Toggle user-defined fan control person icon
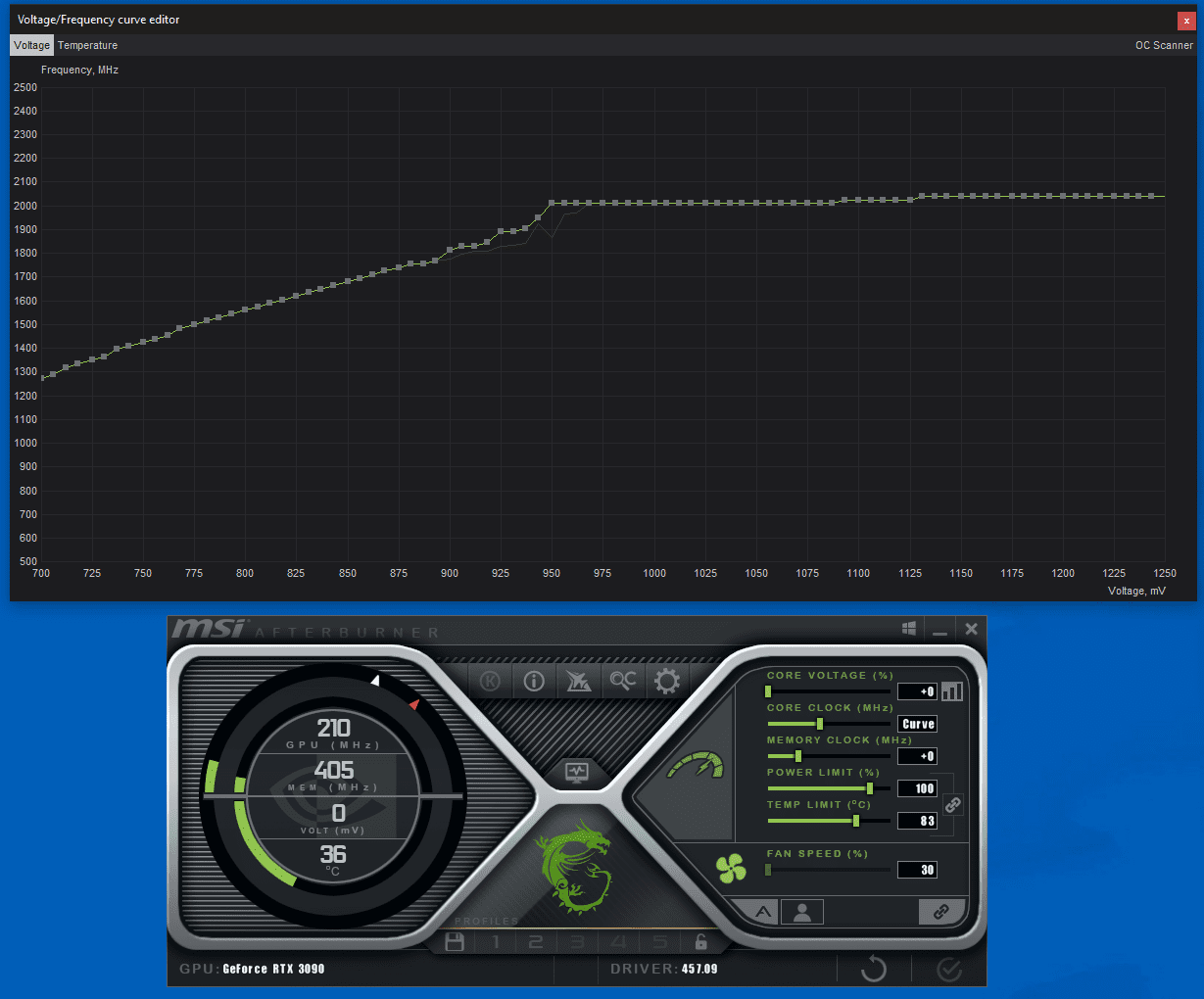 point(802,912)
